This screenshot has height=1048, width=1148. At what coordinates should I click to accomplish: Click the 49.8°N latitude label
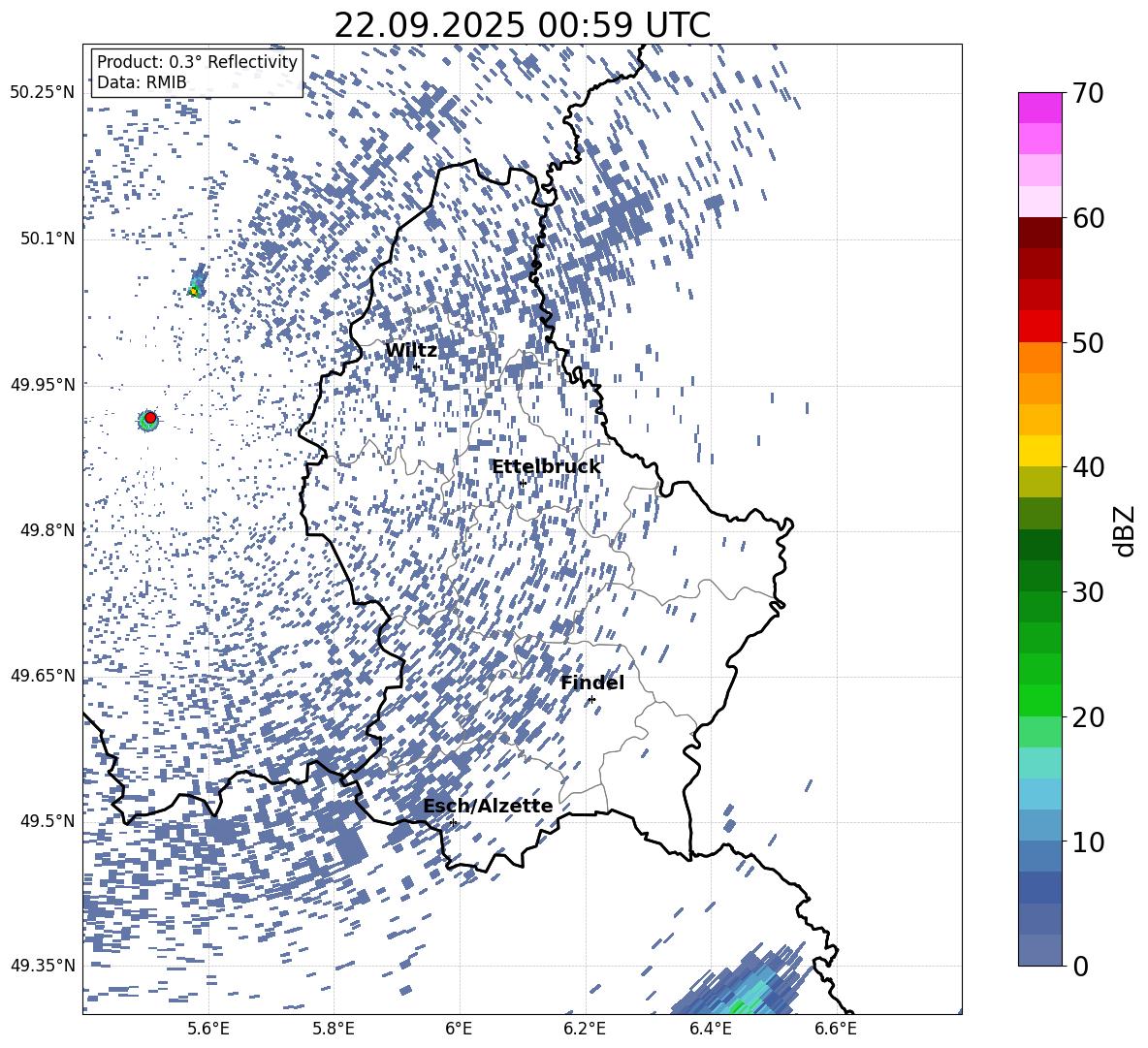point(48,530)
